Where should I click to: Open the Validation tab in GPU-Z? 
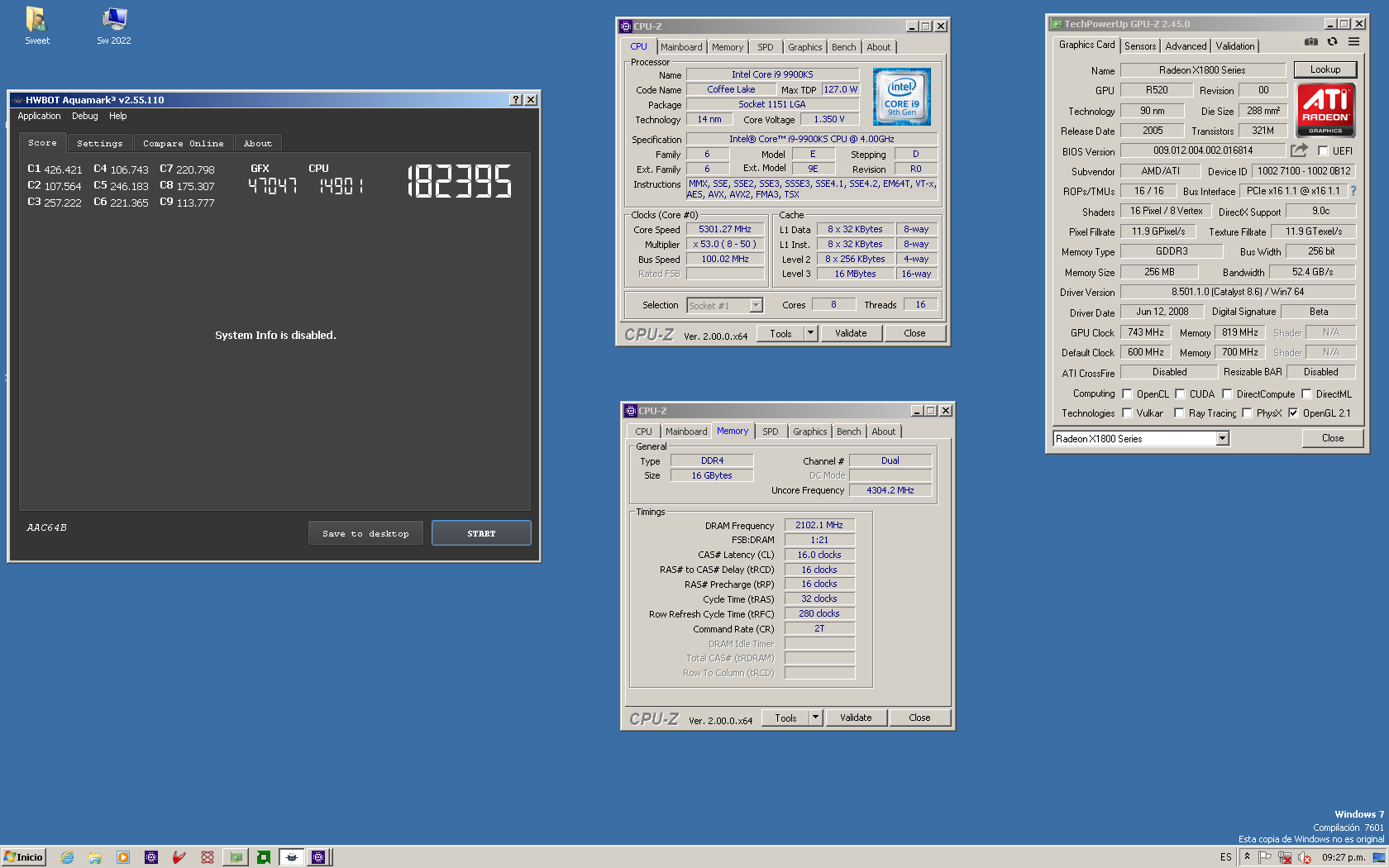point(1234,46)
